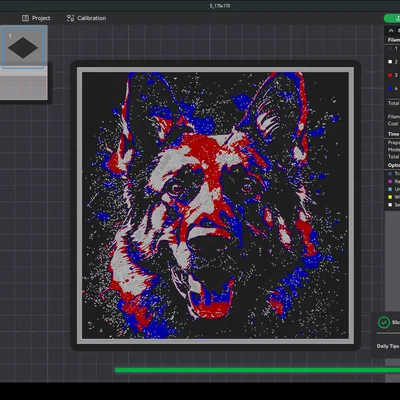Select the blue filament 4 swatch
This screenshot has height=400, width=400.
pyautogui.click(x=390, y=89)
